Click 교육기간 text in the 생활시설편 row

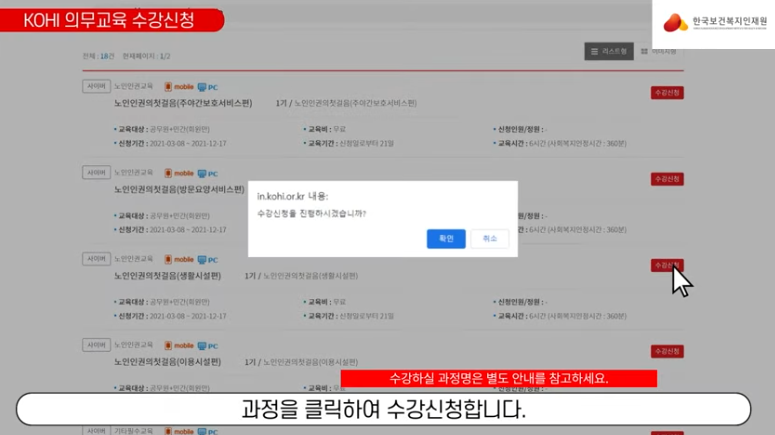point(348,316)
